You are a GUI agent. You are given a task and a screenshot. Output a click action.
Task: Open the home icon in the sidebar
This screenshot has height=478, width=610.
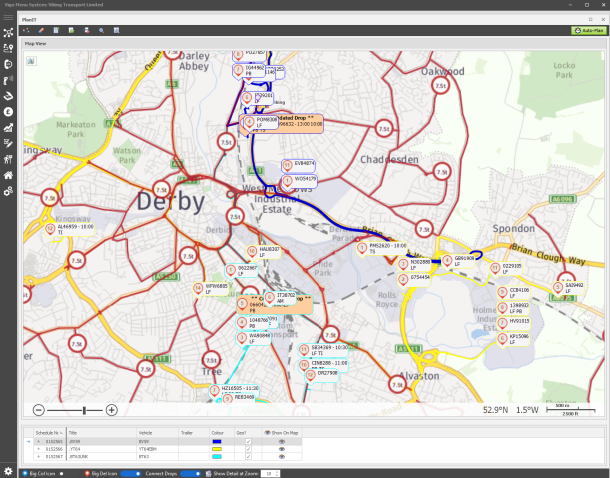point(8,175)
